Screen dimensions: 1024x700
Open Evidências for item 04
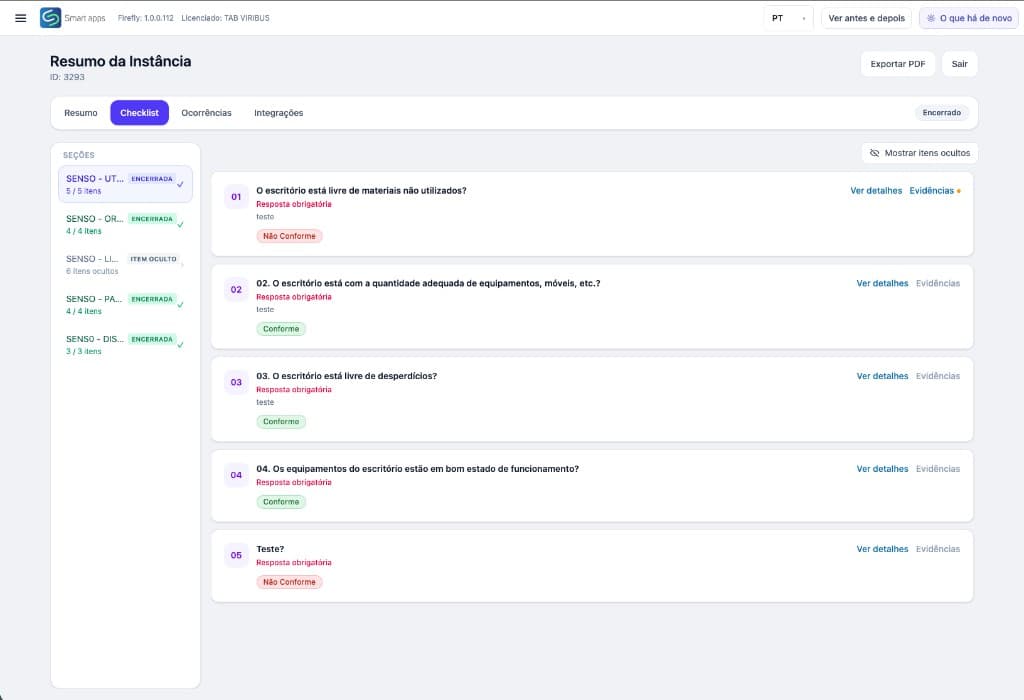click(938, 469)
